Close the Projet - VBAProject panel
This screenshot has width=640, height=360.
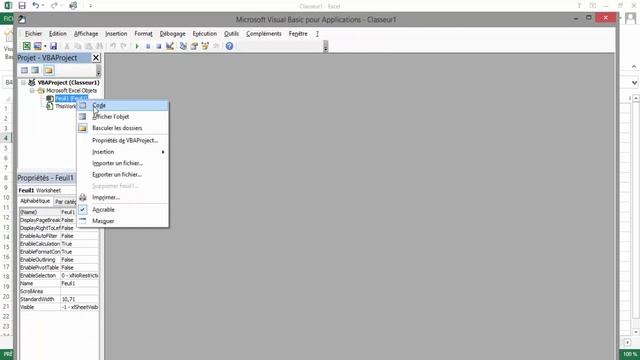click(96, 58)
